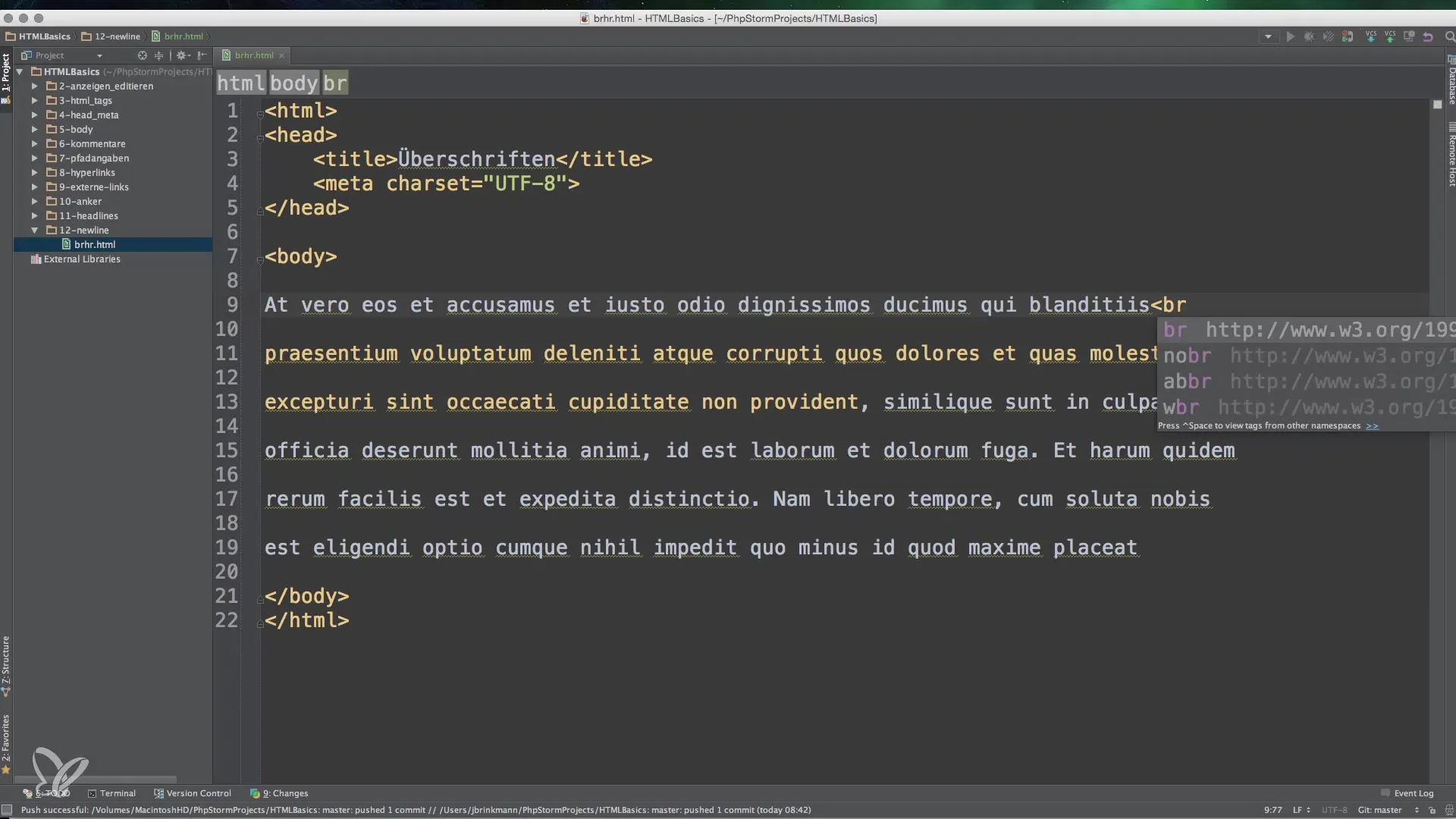Select External Libraries in project tree
Image resolution: width=1456 pixels, height=819 pixels.
coord(75,259)
